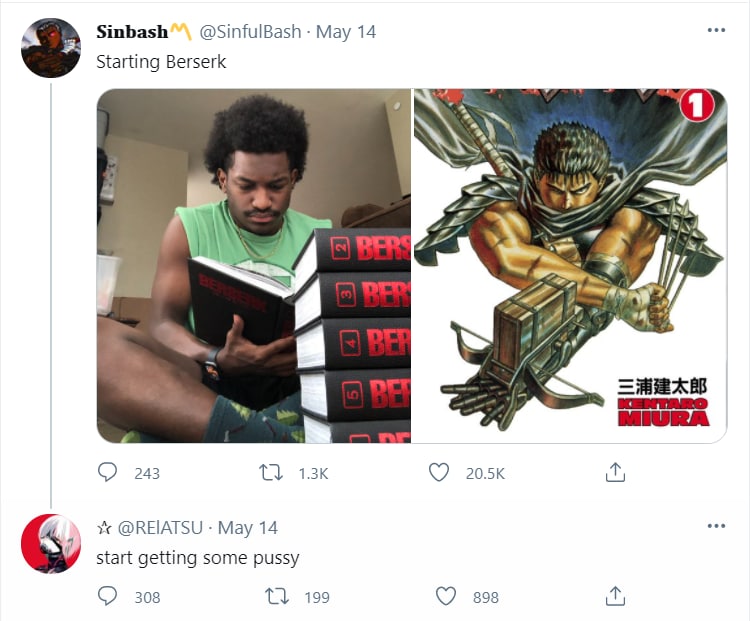Image resolution: width=750 pixels, height=621 pixels.
Task: Share the Starting Berserk tweet
Action: 615,472
